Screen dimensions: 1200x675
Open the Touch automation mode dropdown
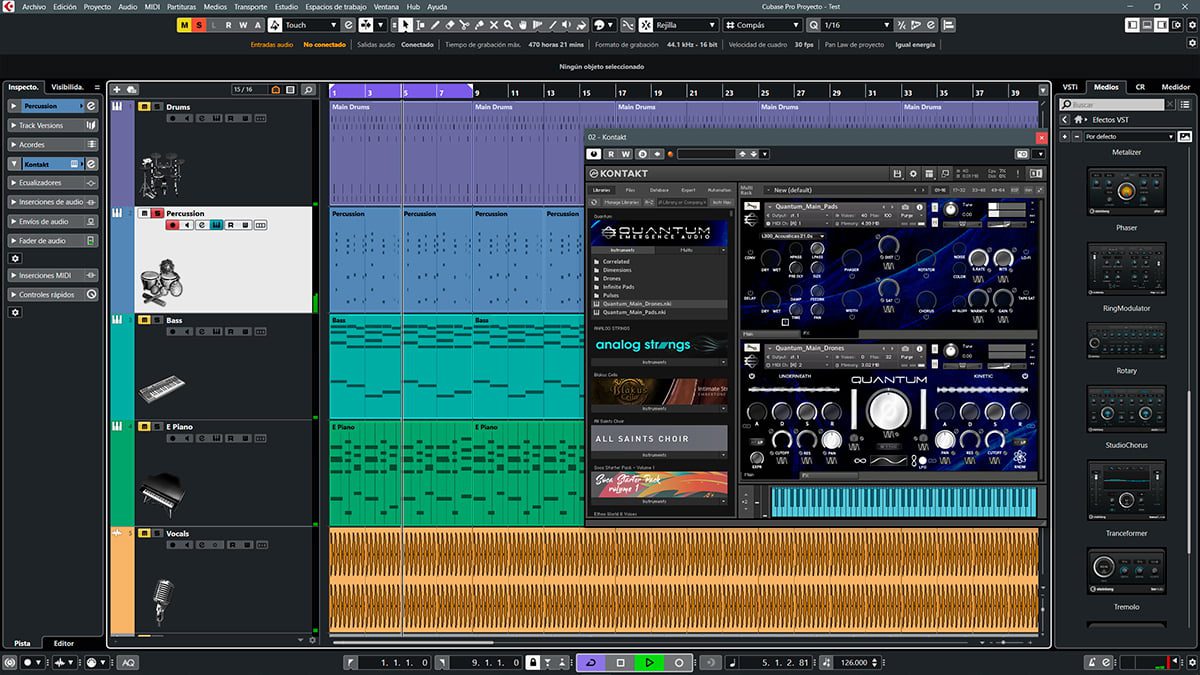(310, 25)
